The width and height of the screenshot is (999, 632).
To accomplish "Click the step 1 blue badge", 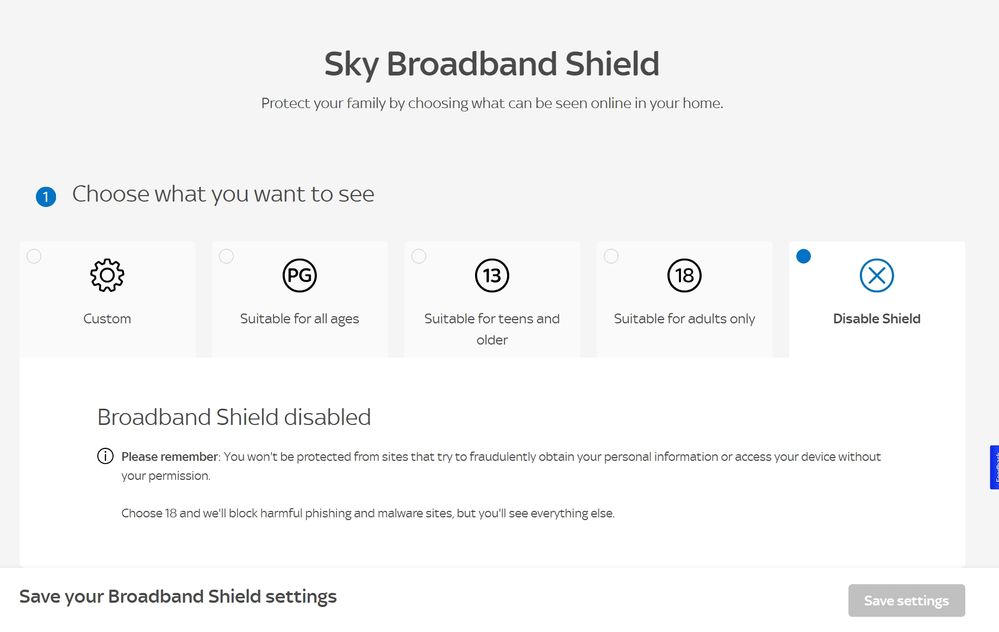I will (45, 196).
